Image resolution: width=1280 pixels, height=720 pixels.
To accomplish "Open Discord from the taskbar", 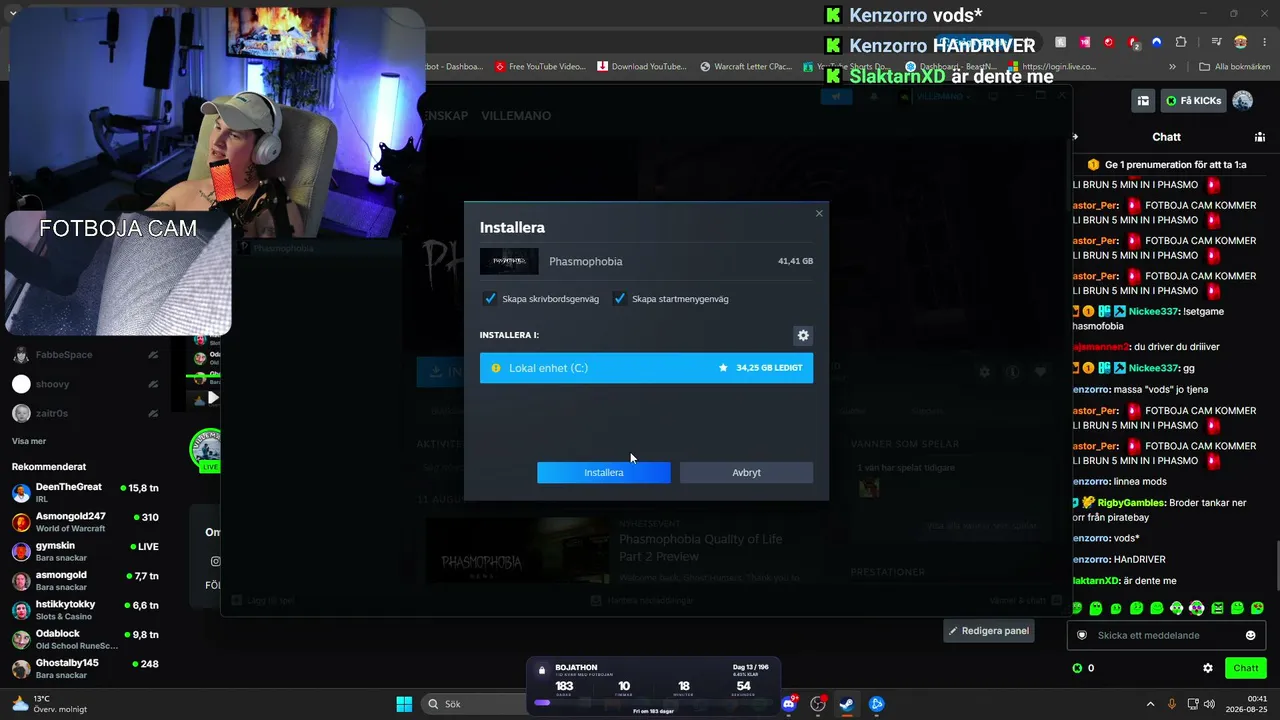I will coord(789,703).
